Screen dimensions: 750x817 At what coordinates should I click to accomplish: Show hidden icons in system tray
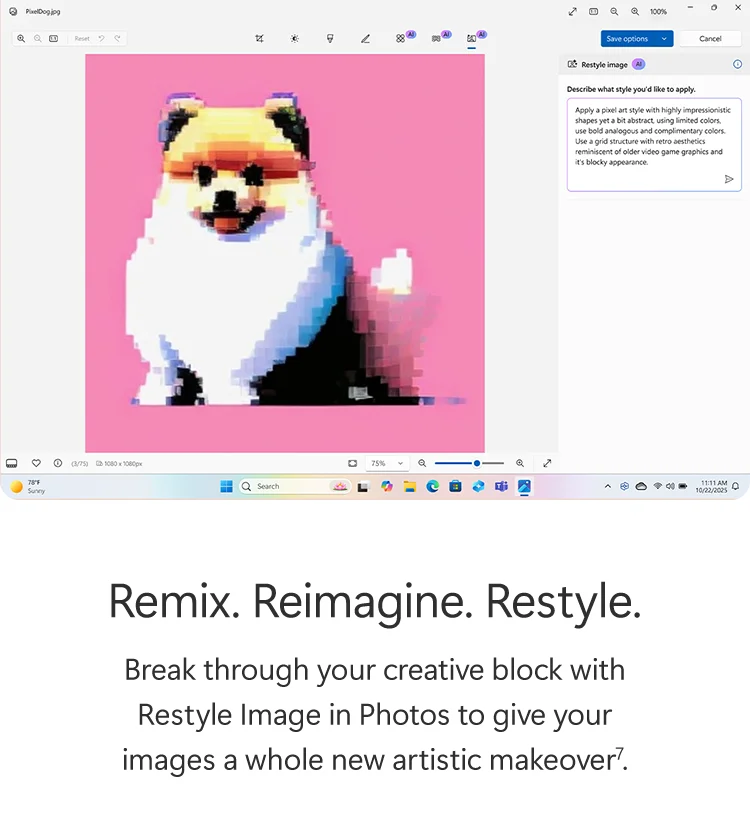[x=608, y=487]
